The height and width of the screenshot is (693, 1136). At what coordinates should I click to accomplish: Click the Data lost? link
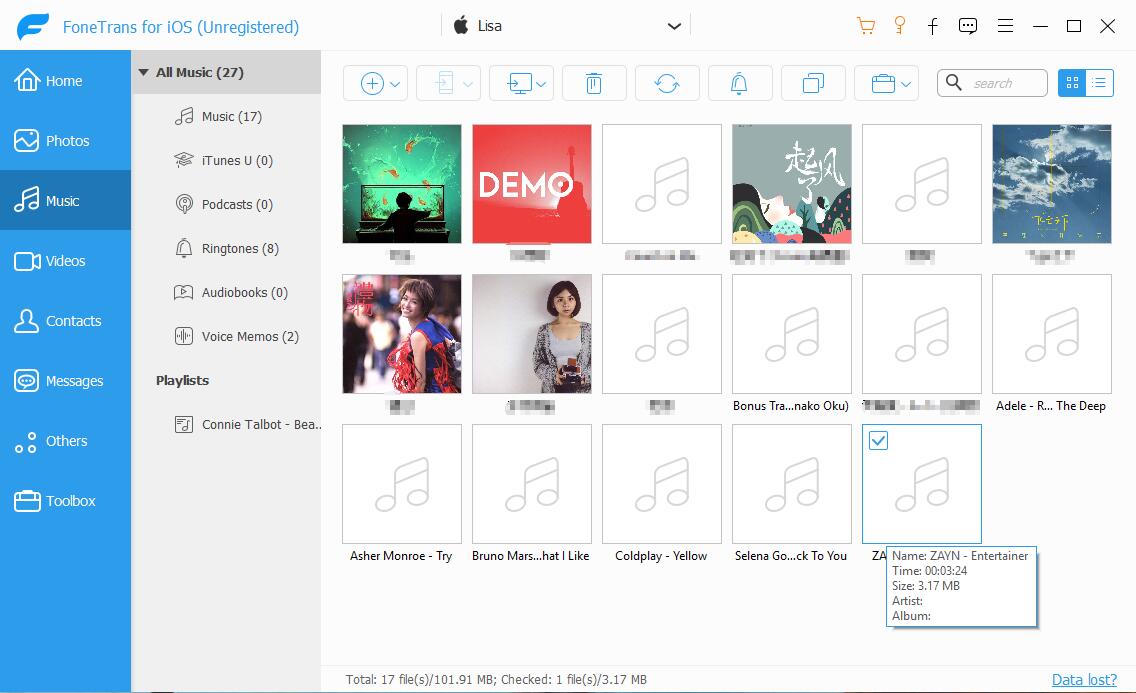coord(1084,679)
